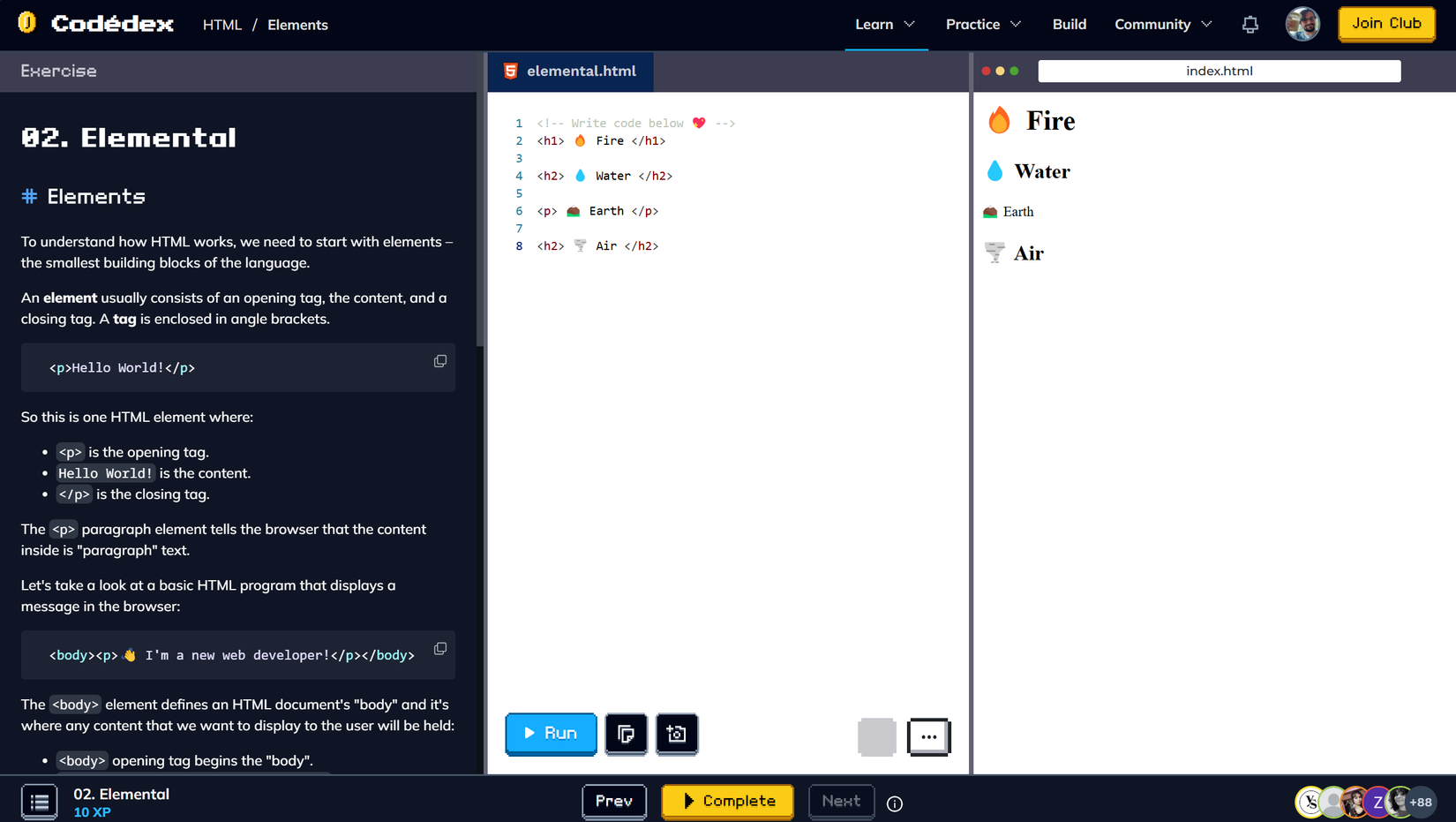Open the more options ellipsis in the editor
Screen dimensions: 1456x822
(928, 736)
